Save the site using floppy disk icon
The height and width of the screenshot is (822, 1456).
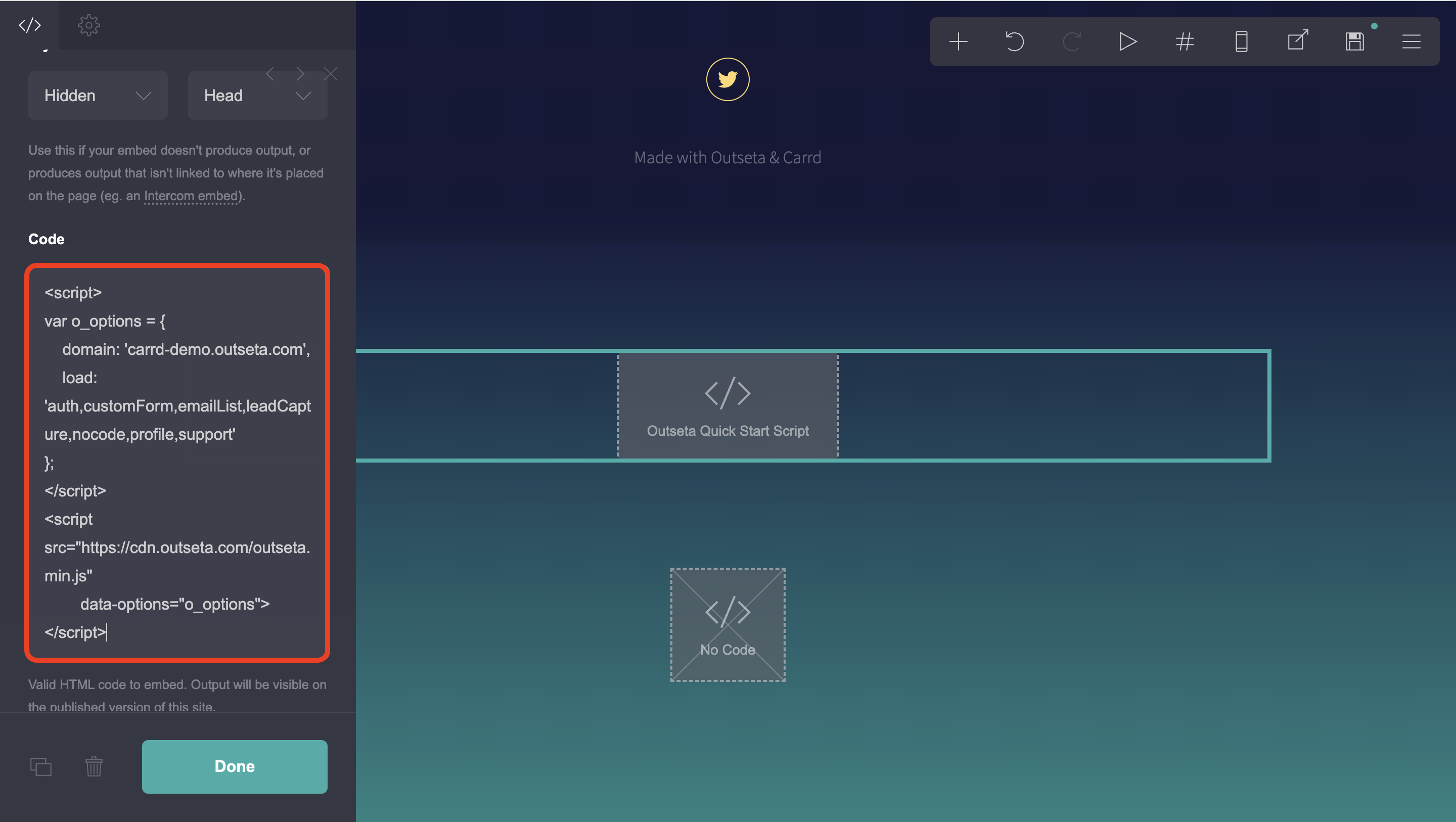click(x=1355, y=42)
